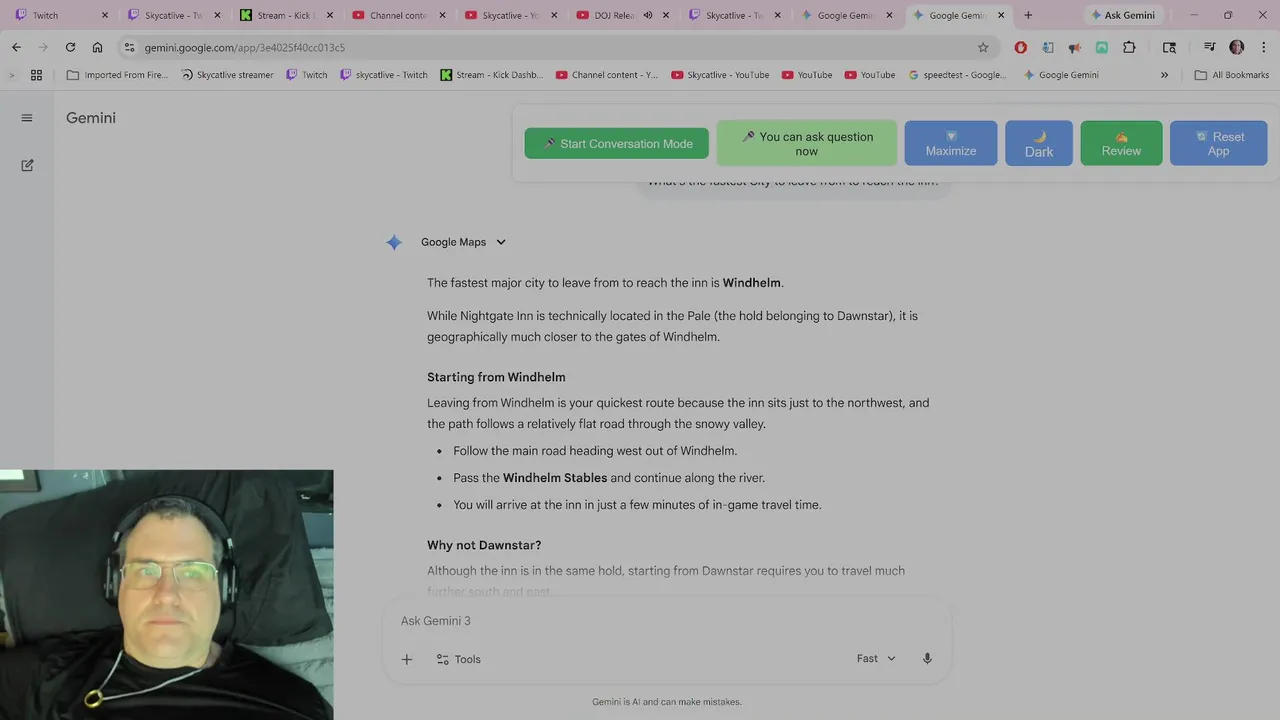This screenshot has height=720, width=1280.
Task: Mute the DOJ Release tab audio icon
Action: pos(647,15)
